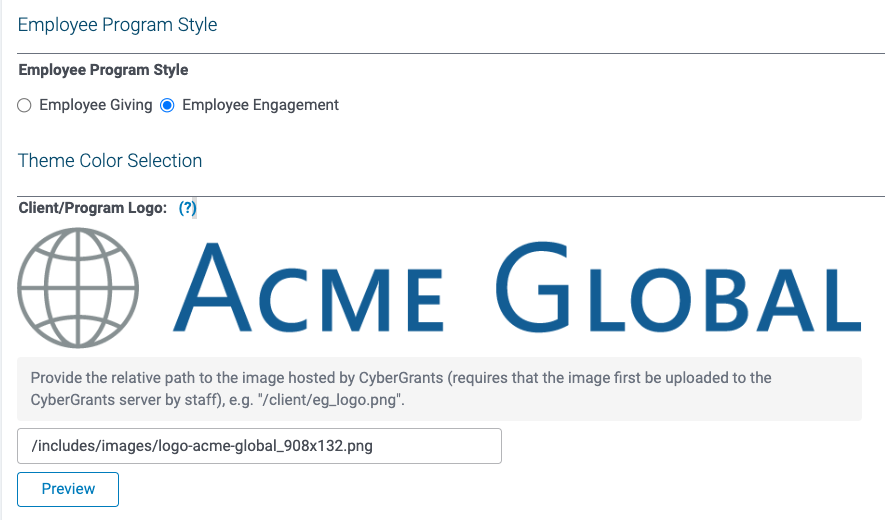Click the large letter G in logo
This screenshot has height=520, width=885.
click(x=532, y=287)
